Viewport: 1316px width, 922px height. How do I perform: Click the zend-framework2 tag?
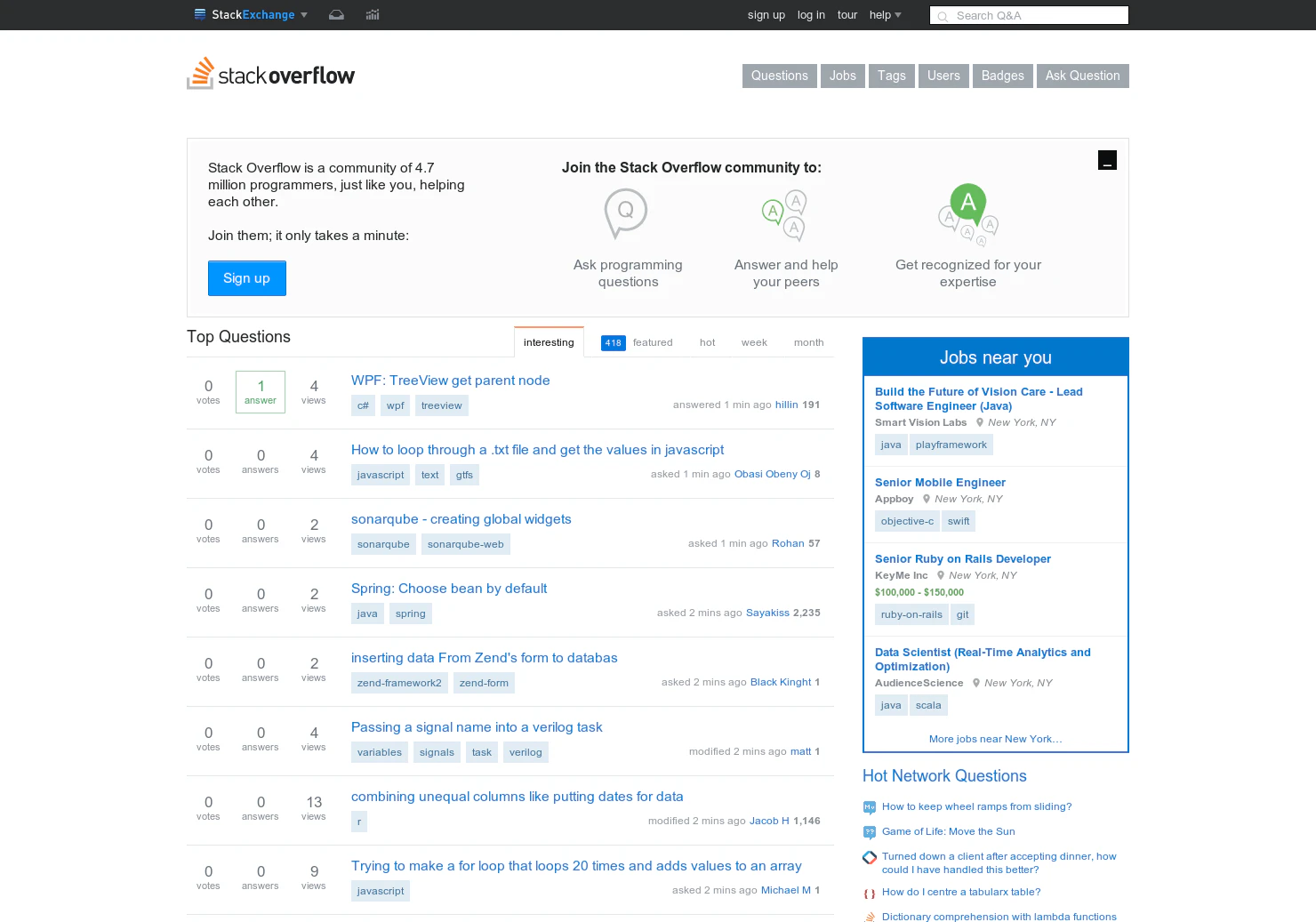399,683
